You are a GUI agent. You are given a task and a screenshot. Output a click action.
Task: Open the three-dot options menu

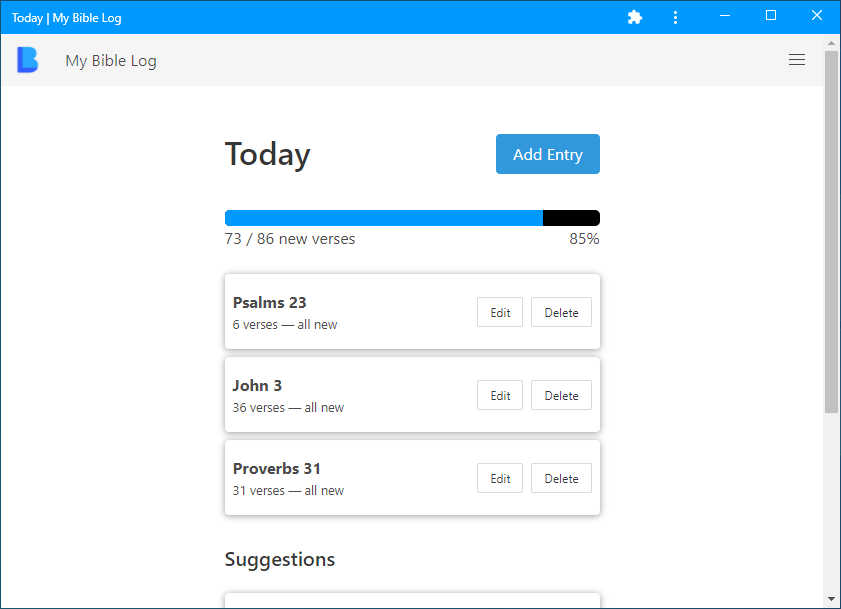click(x=676, y=17)
